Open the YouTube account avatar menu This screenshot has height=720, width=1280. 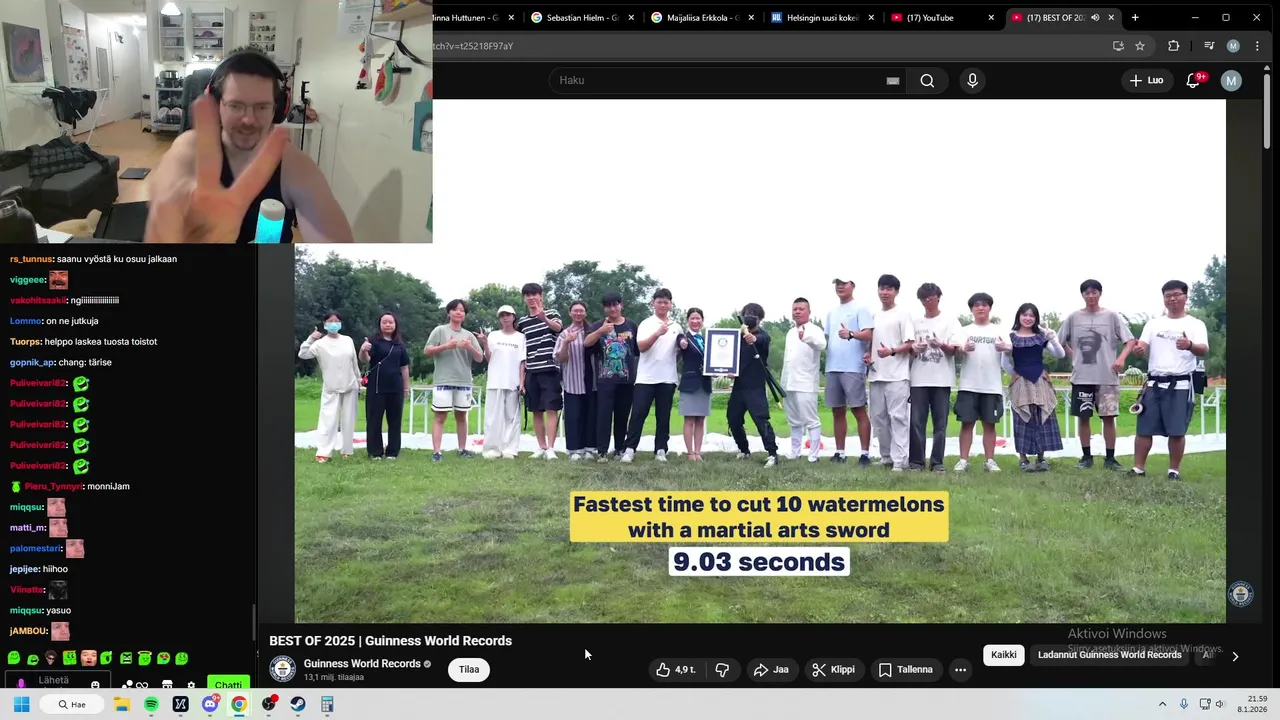pos(1231,80)
